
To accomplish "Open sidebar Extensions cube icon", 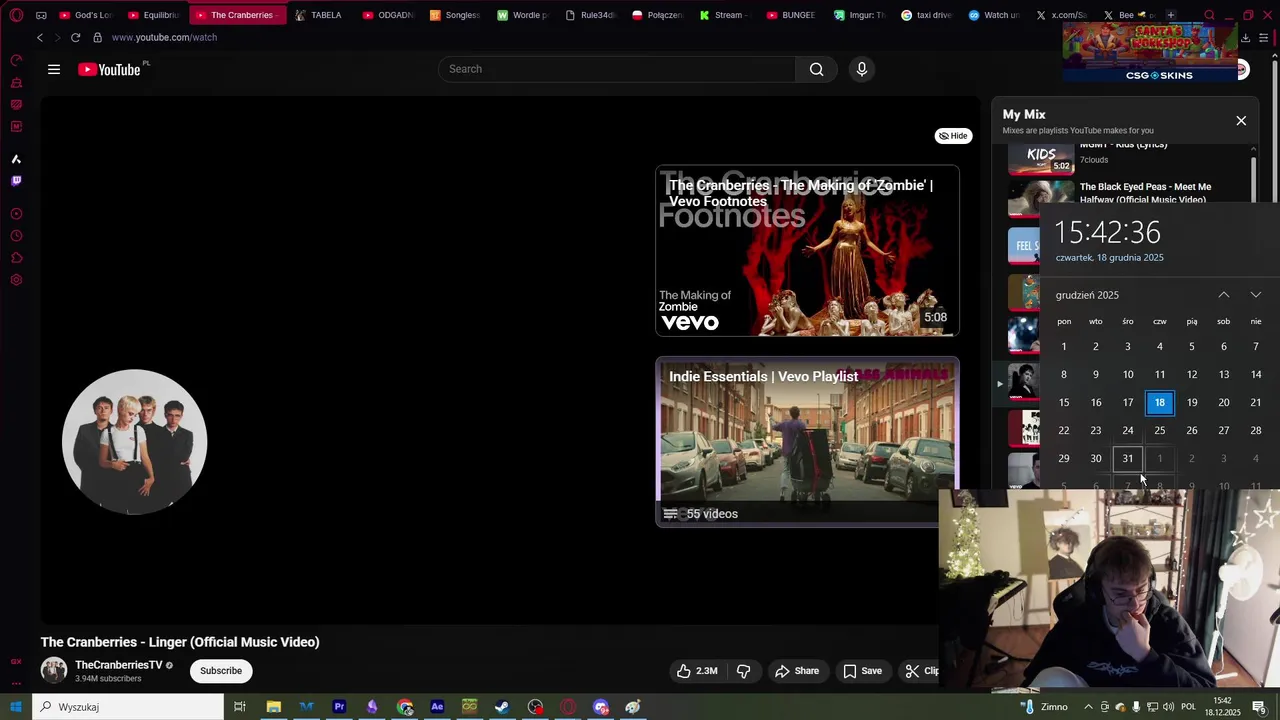I will click(16, 258).
